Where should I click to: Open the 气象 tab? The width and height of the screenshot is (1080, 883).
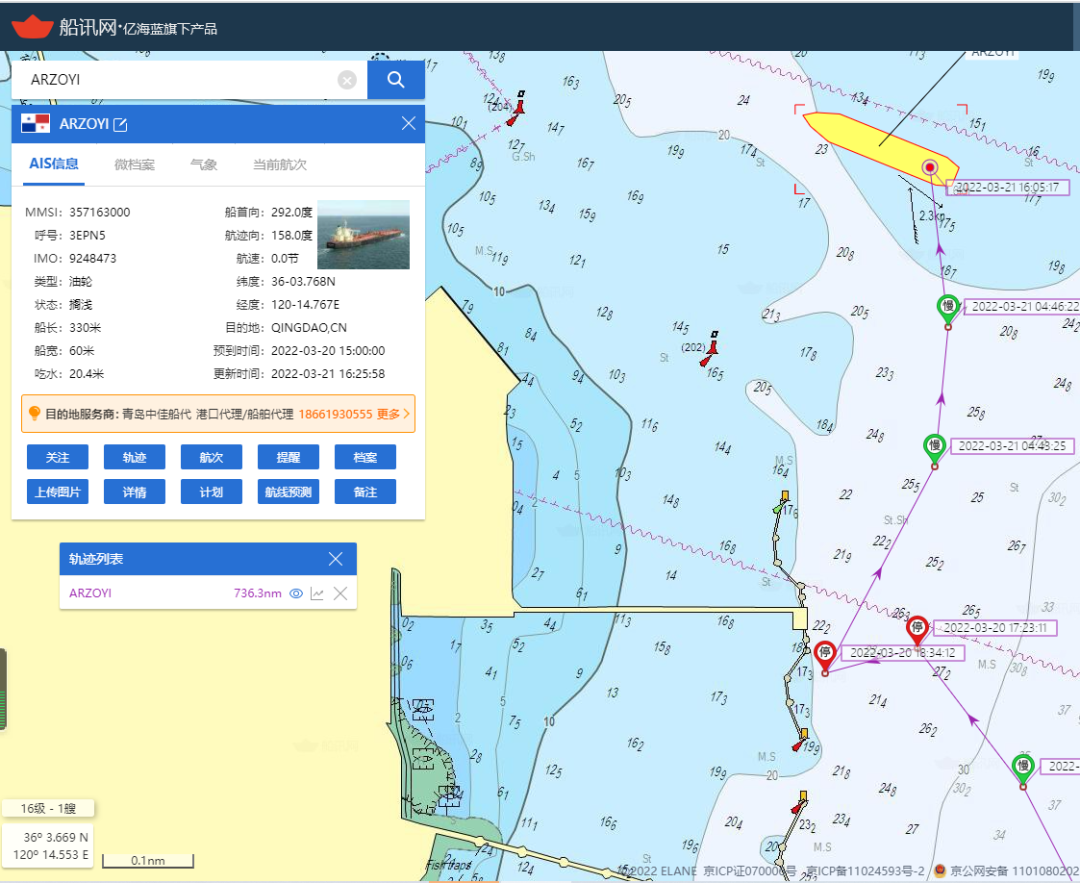pos(204,165)
